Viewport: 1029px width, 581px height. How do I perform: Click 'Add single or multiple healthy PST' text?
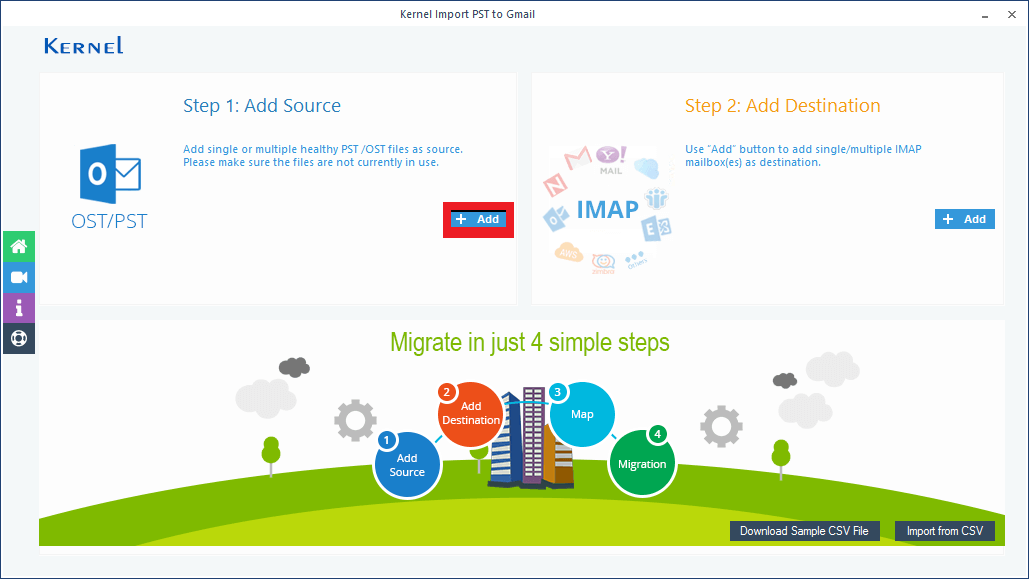tap(323, 156)
